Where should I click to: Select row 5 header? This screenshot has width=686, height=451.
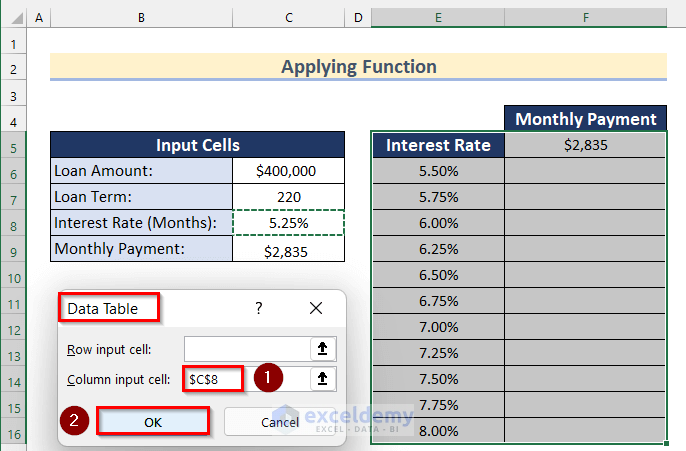coord(14,146)
